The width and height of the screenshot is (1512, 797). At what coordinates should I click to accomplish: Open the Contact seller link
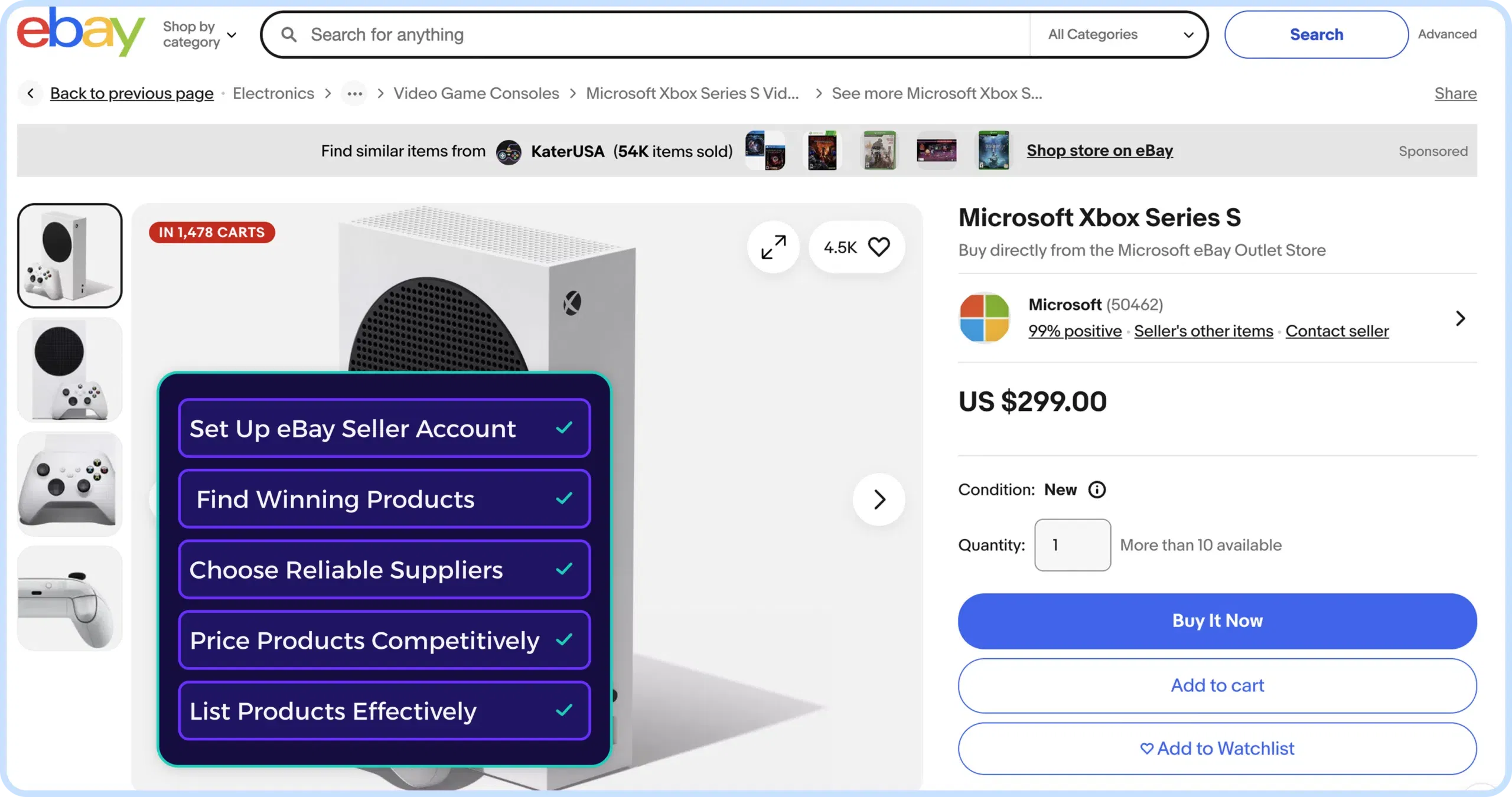coord(1337,331)
